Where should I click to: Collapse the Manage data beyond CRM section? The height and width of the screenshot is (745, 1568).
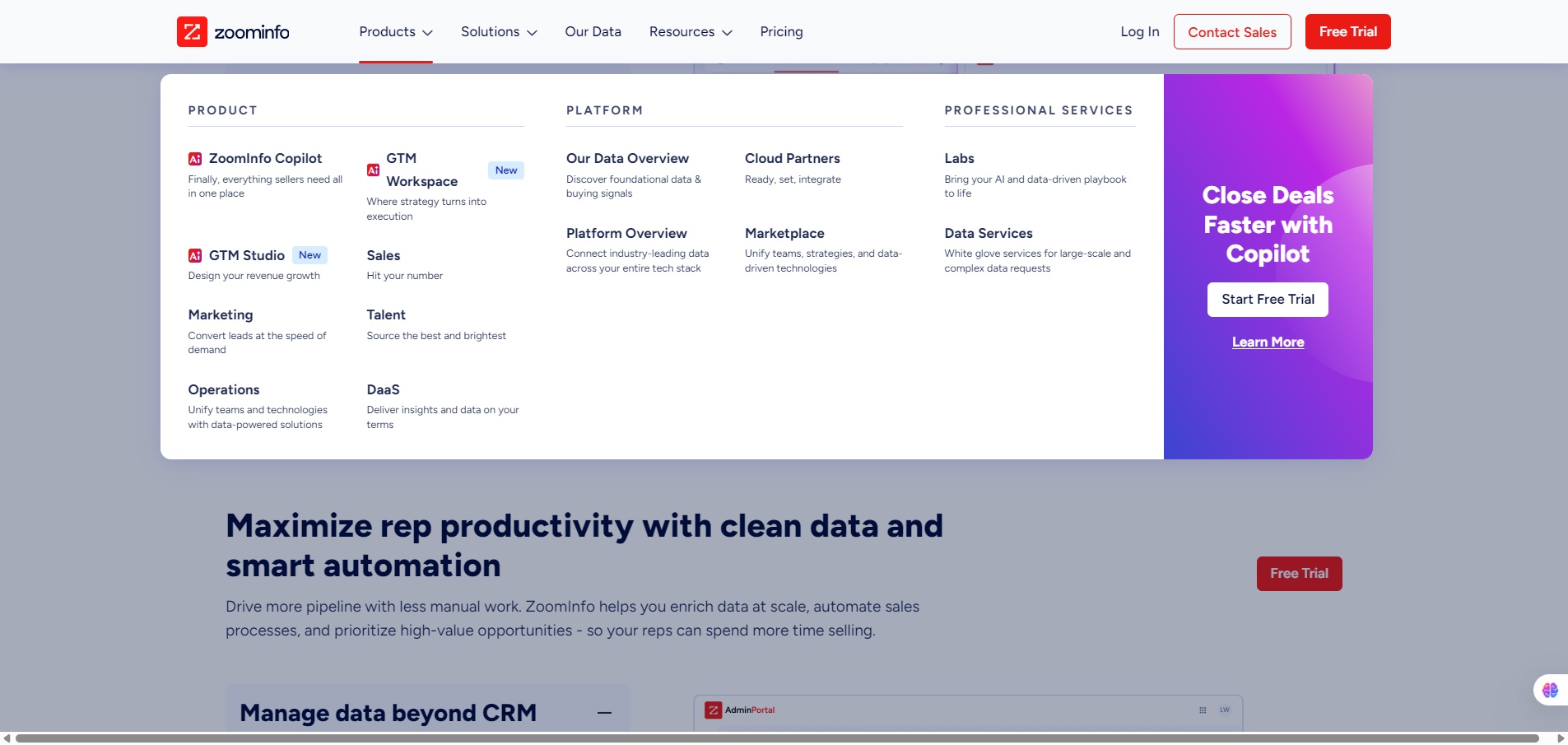[x=605, y=713]
